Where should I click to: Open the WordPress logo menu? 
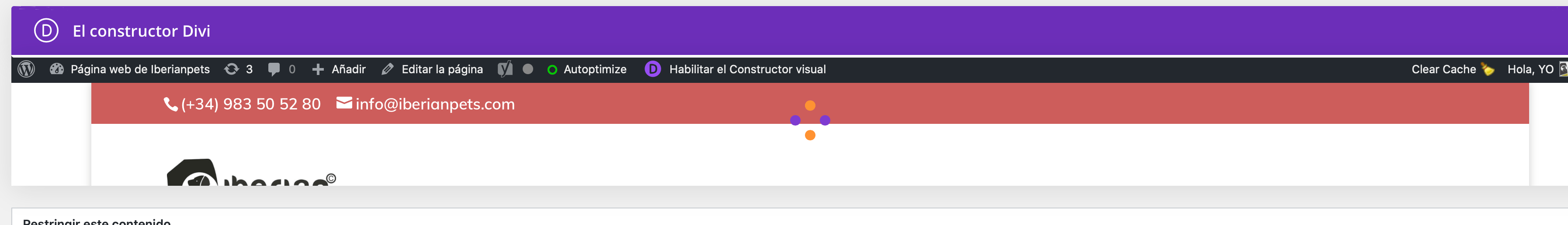pyautogui.click(x=26, y=69)
